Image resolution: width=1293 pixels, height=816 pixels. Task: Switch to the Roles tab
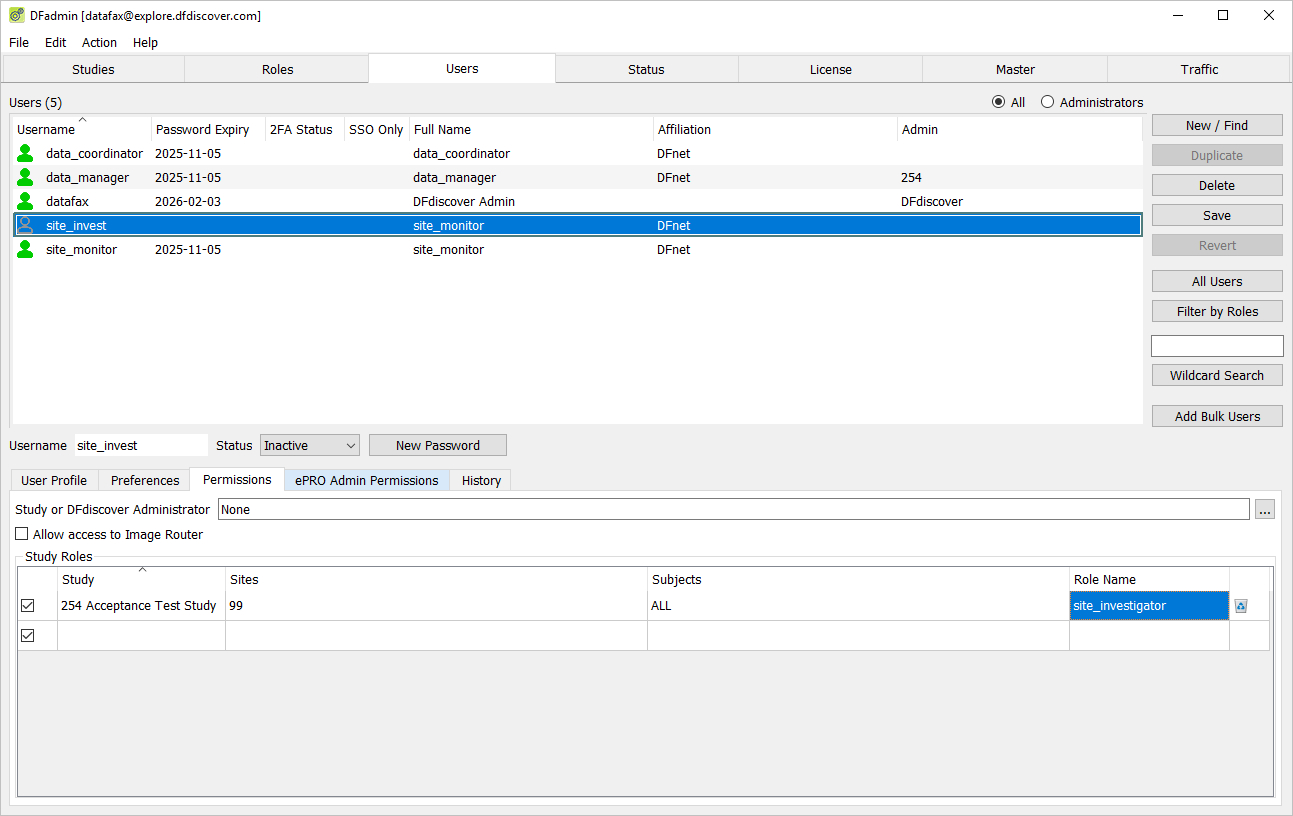(x=277, y=69)
